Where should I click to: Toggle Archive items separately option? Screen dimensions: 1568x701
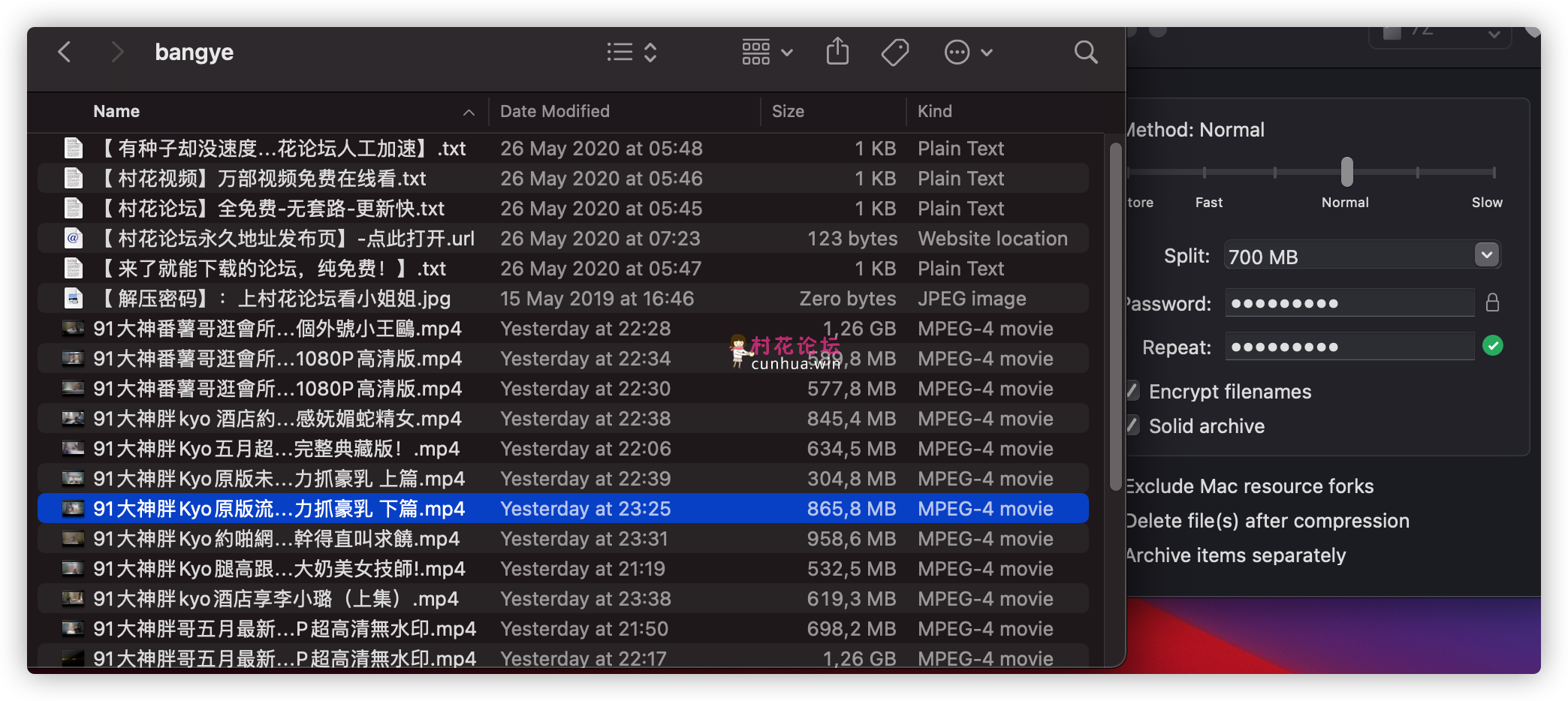1236,555
